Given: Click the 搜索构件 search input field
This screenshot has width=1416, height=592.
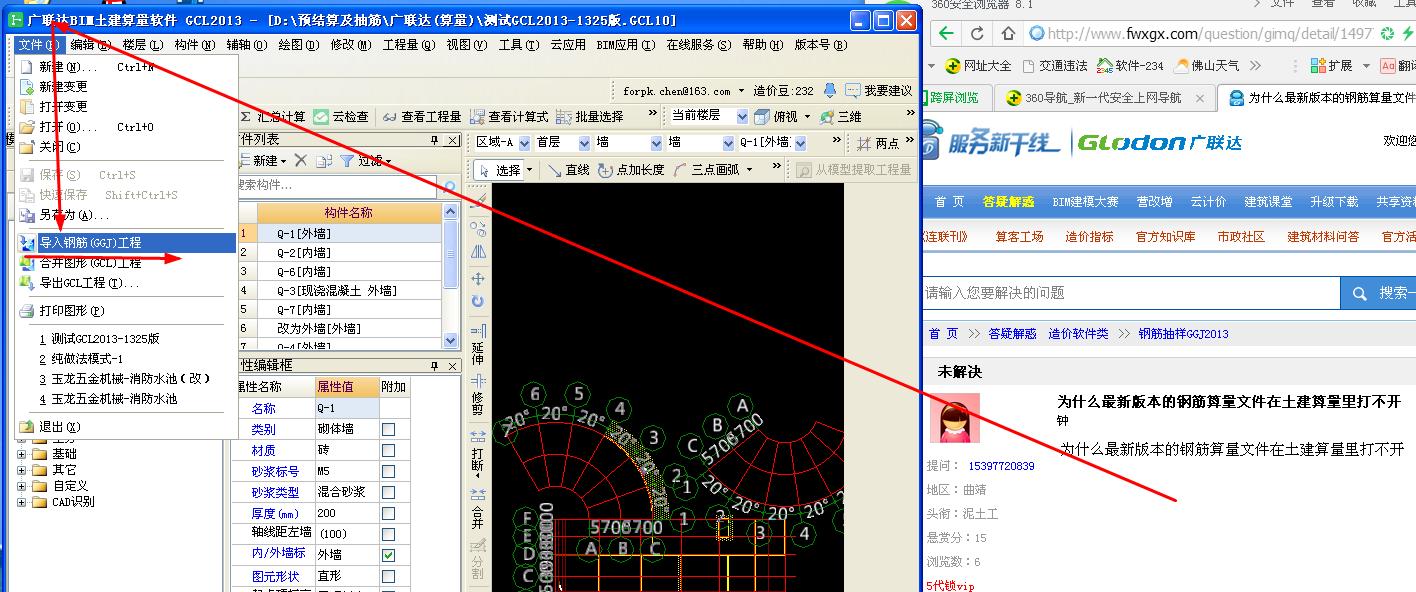Looking at the screenshot, I should pyautogui.click(x=337, y=186).
